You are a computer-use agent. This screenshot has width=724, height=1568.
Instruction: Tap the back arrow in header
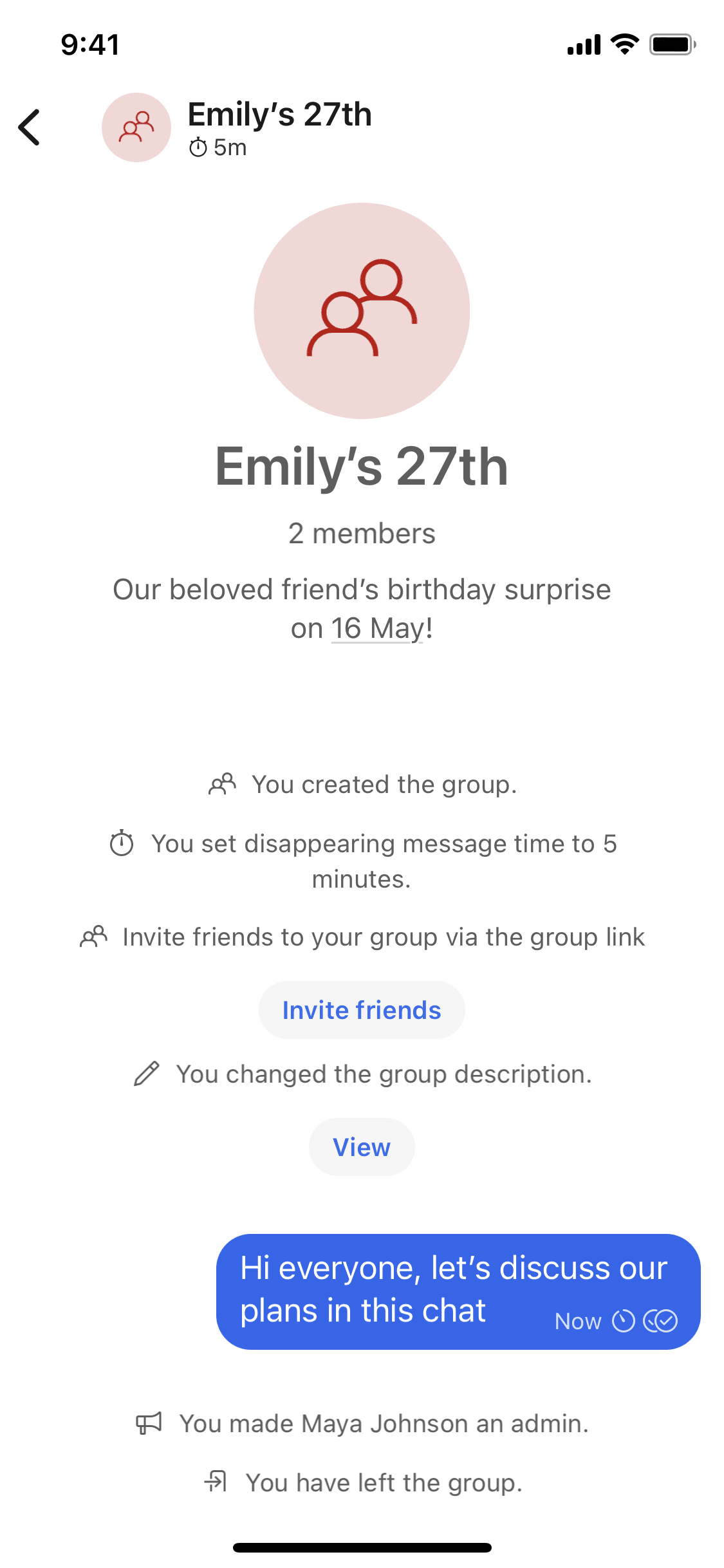[x=30, y=127]
